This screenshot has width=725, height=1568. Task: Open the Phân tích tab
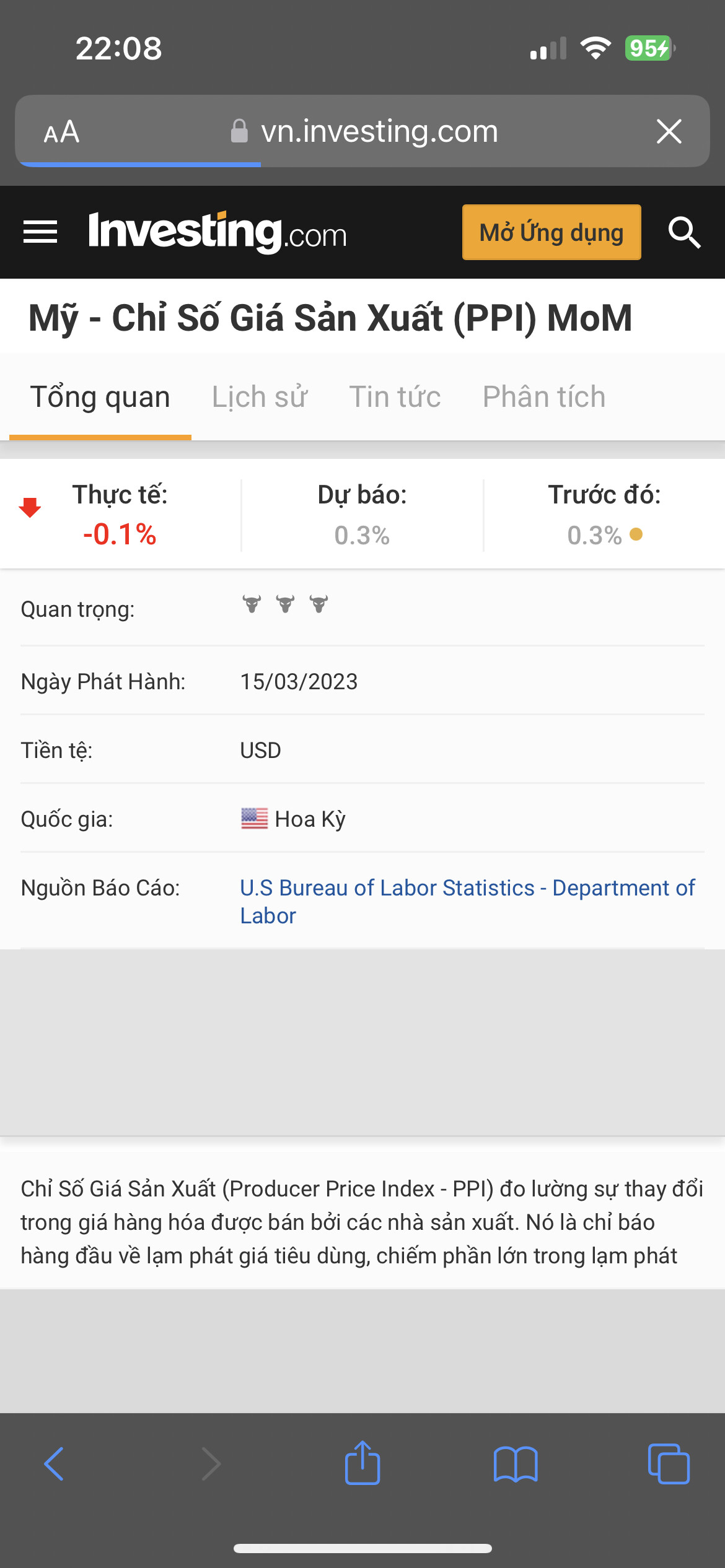click(x=543, y=397)
